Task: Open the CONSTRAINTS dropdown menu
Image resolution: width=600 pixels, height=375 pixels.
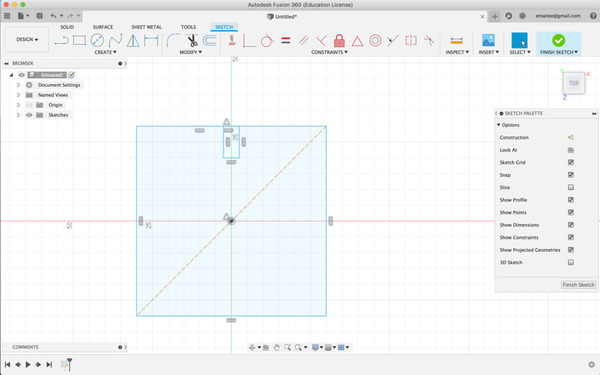Action: 329,52
